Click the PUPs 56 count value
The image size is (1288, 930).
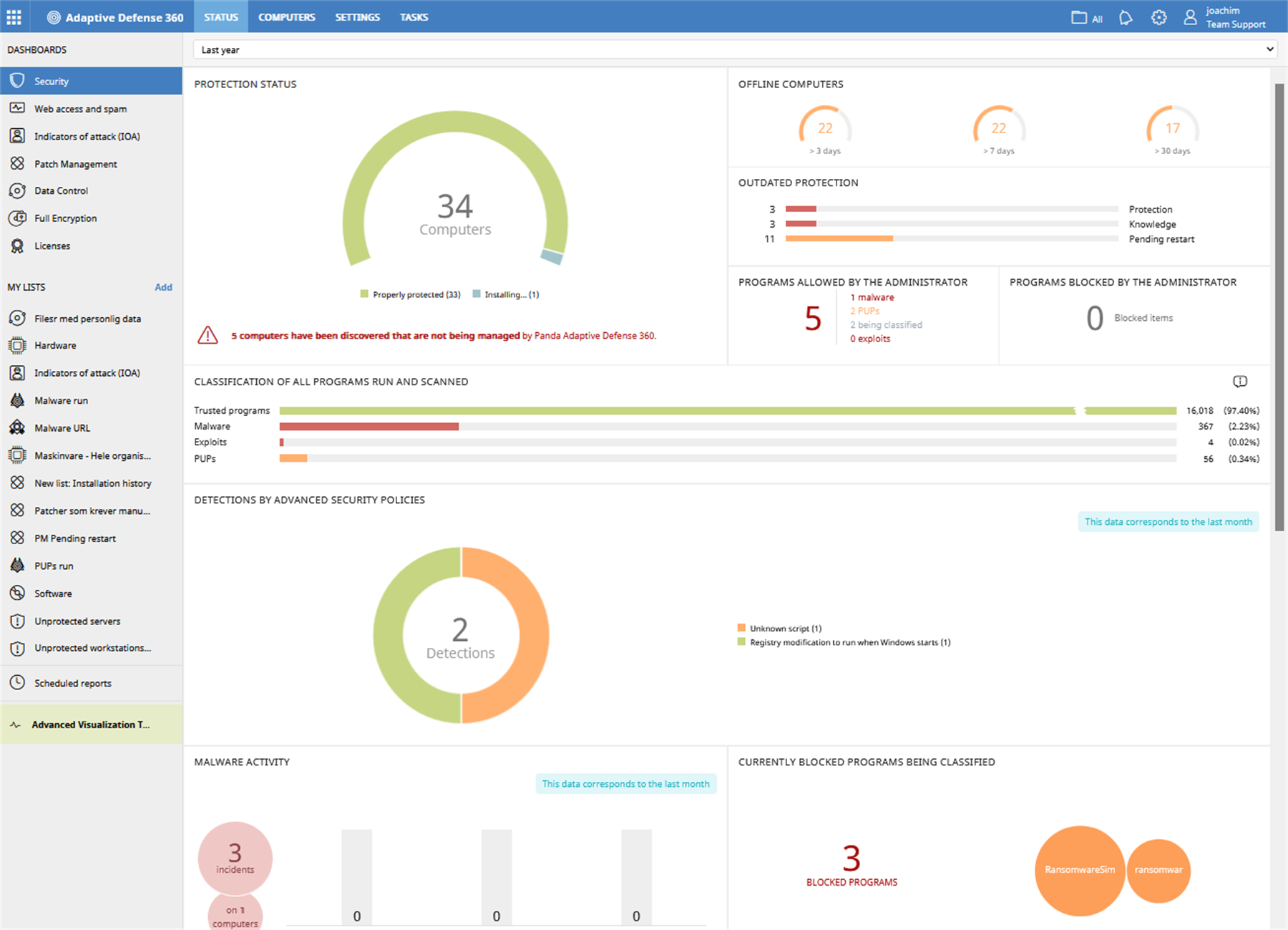point(1208,459)
